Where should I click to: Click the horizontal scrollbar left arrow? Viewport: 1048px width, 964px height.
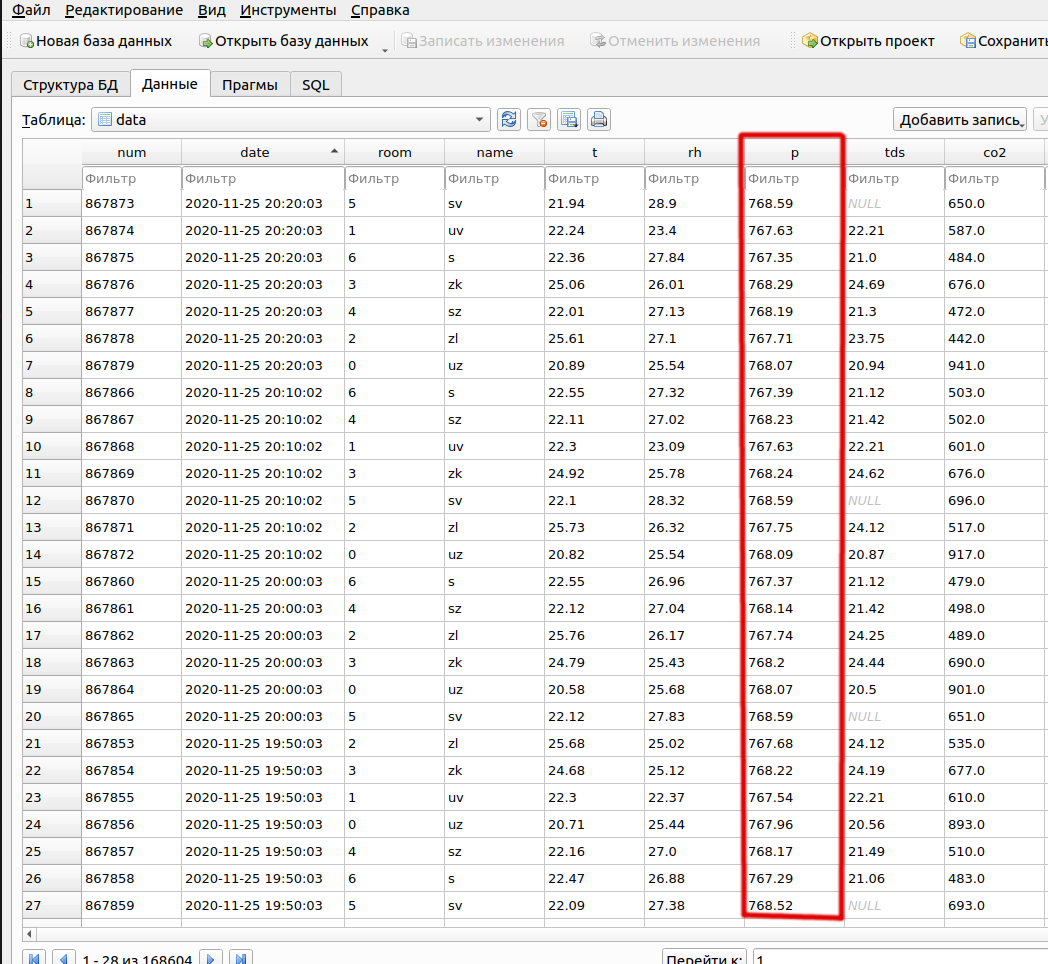(29, 933)
